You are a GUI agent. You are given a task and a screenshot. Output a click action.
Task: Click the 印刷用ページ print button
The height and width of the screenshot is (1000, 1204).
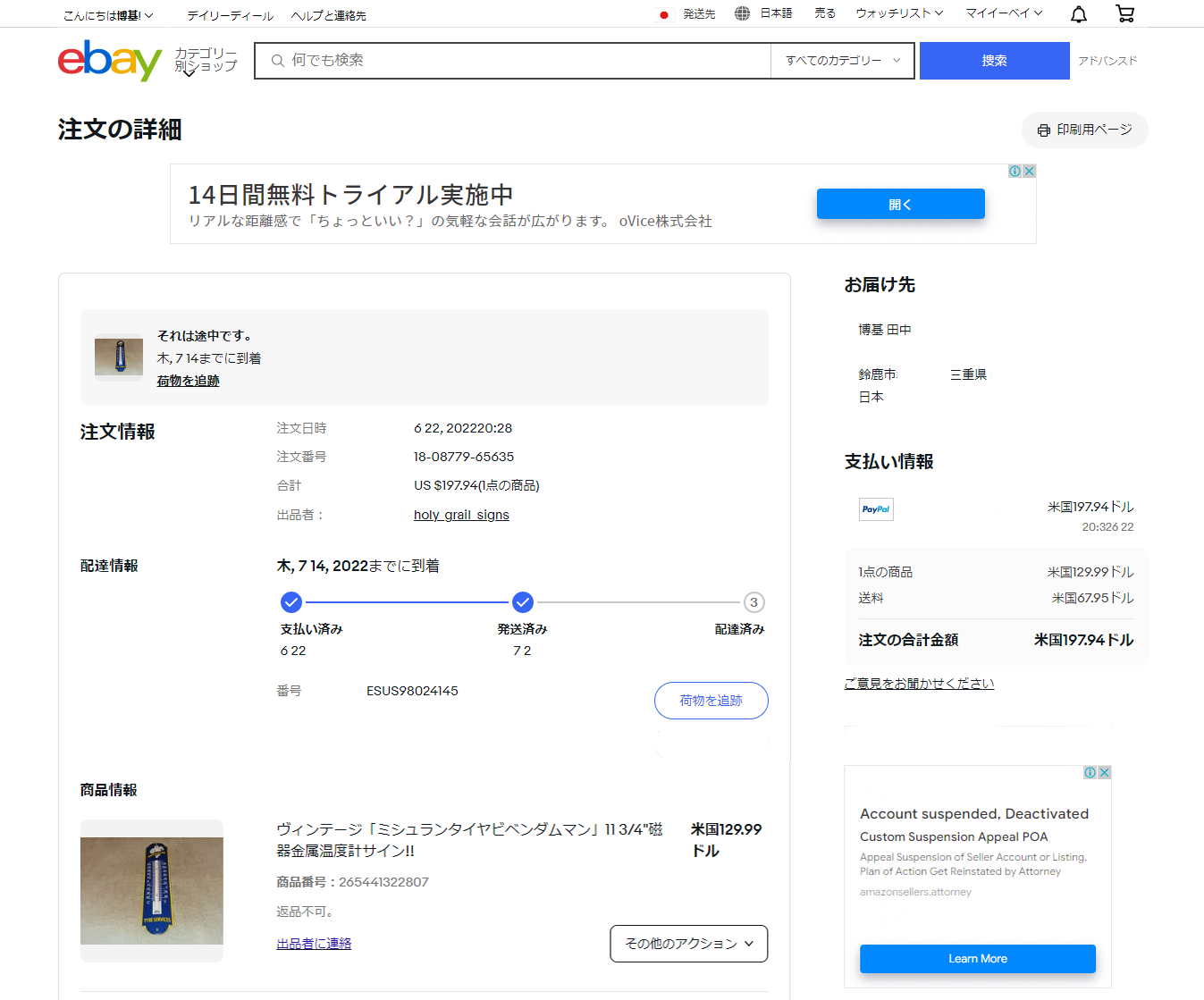point(1084,130)
